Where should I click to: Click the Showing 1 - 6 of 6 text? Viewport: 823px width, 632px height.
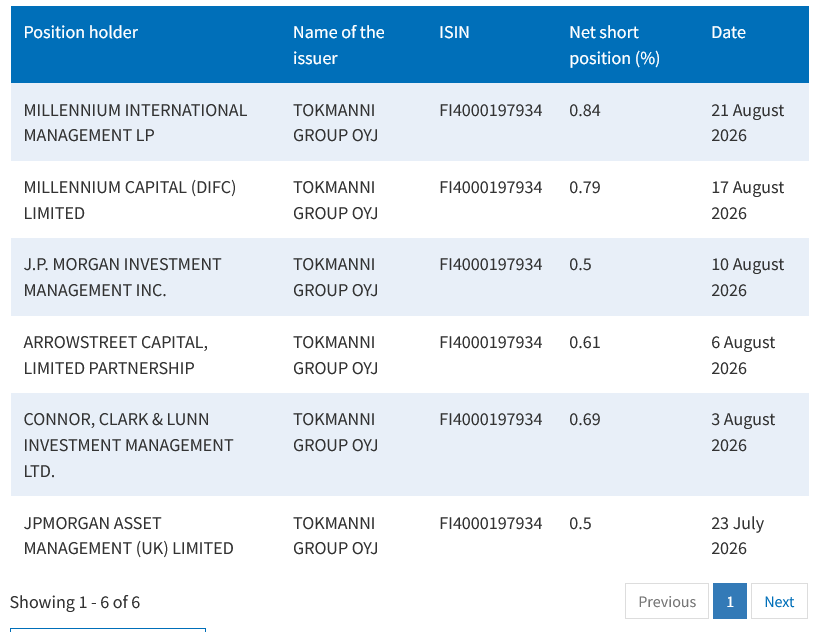[75, 602]
